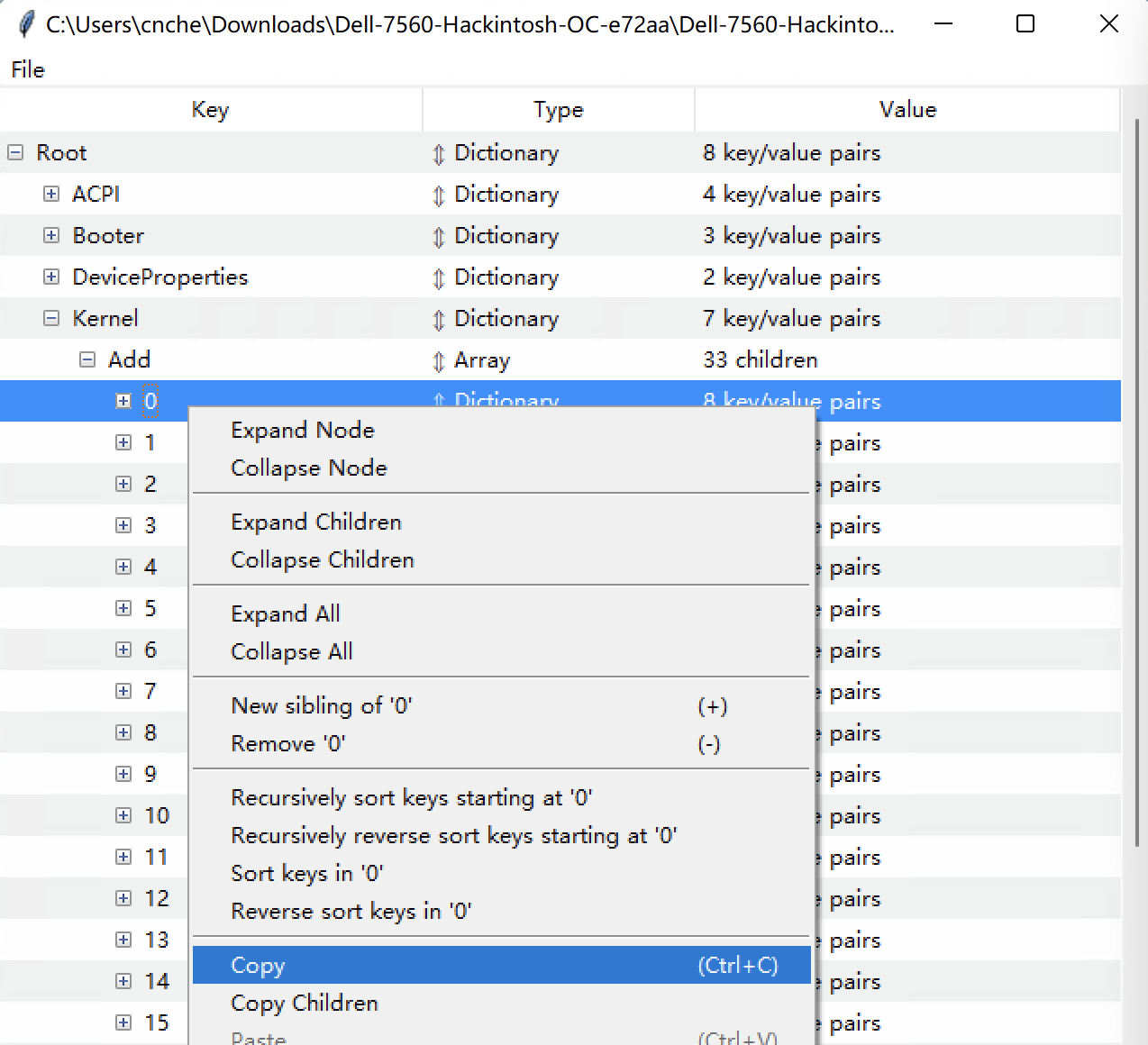Choose Collapse Node from context menu
1148x1045 pixels.
(x=501, y=468)
